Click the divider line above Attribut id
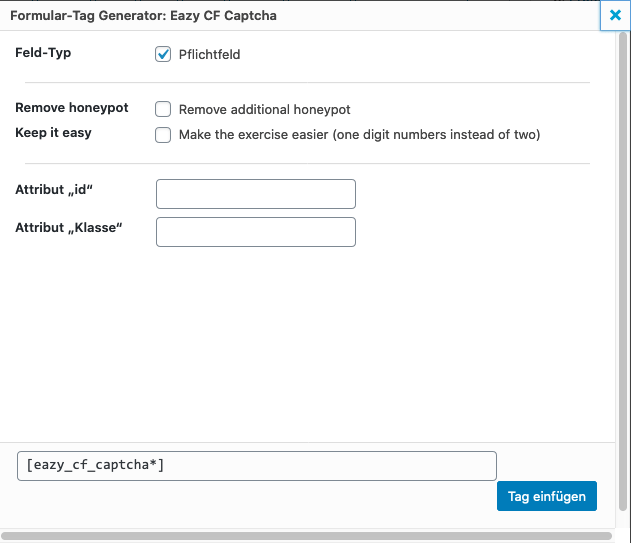This screenshot has width=631, height=543. (307, 163)
